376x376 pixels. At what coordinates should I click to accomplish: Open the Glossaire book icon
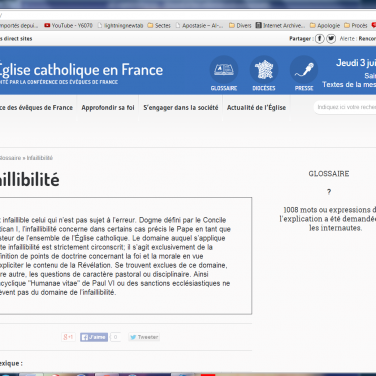tap(224, 70)
